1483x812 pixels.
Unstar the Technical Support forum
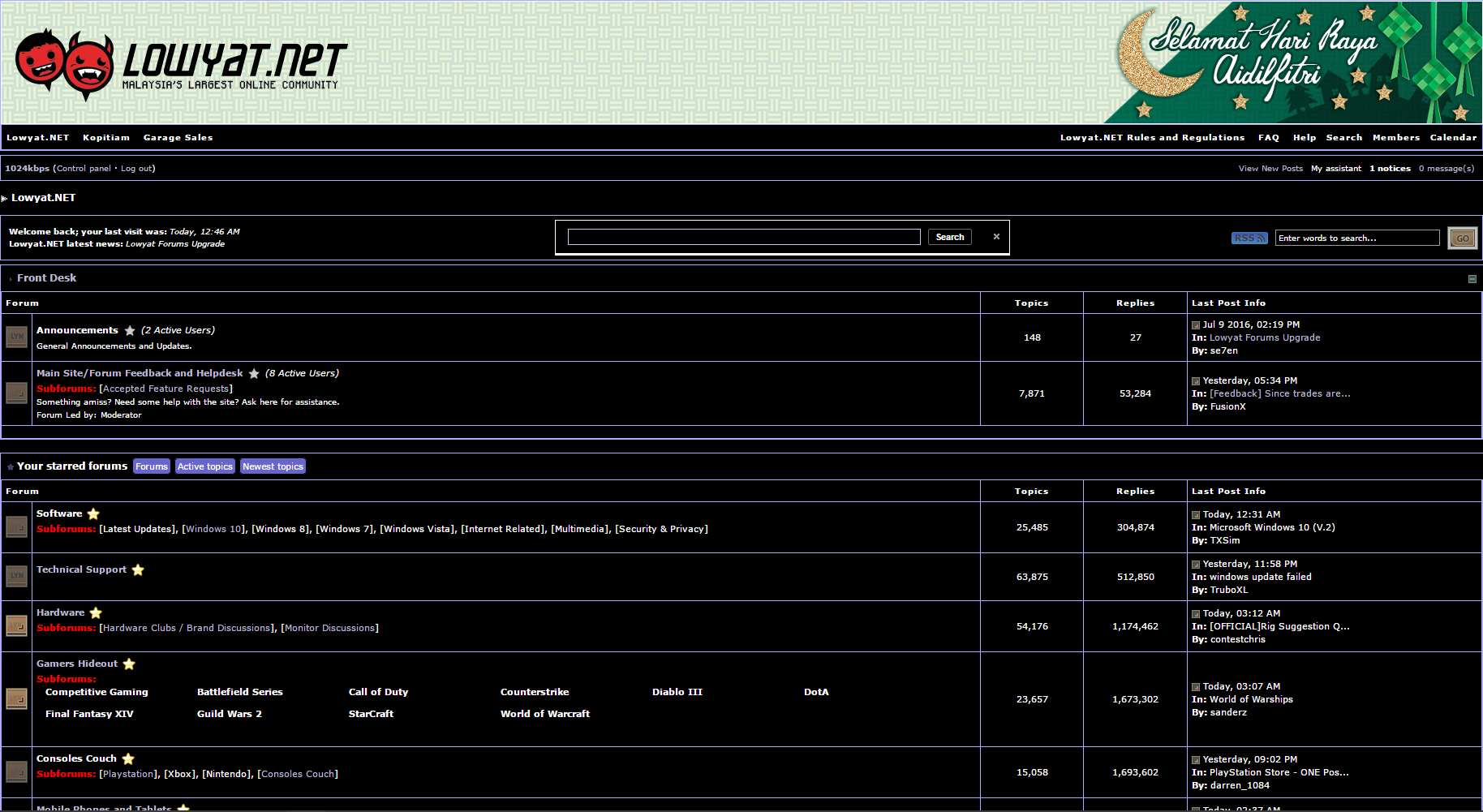point(138,569)
